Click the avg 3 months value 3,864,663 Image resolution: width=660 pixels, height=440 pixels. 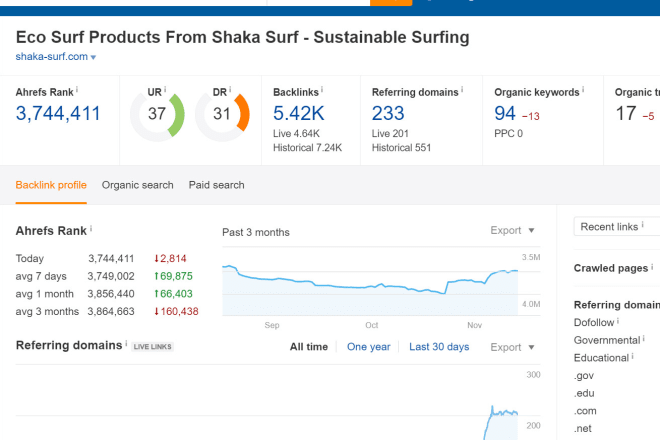(111, 312)
